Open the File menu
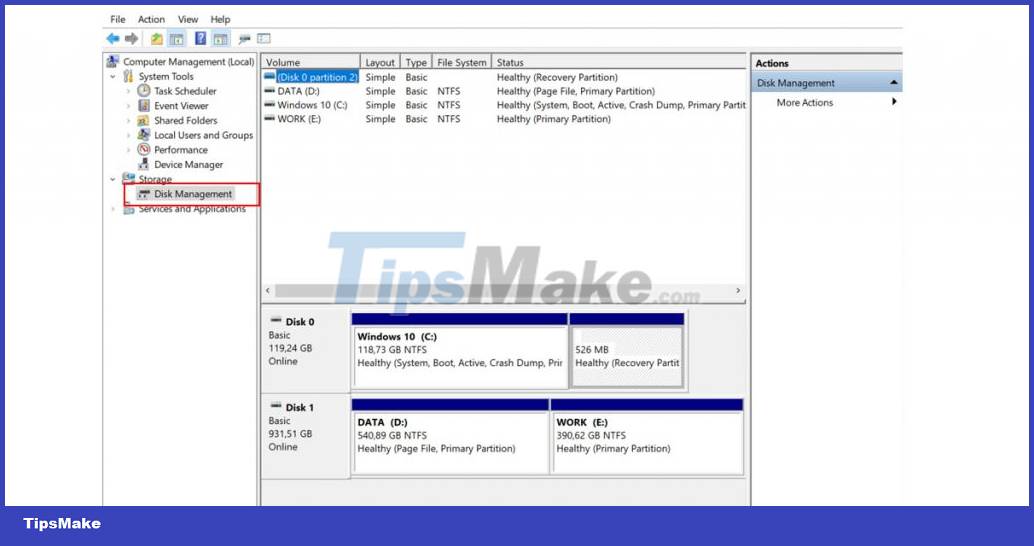This screenshot has height=546, width=1034. tap(118, 19)
